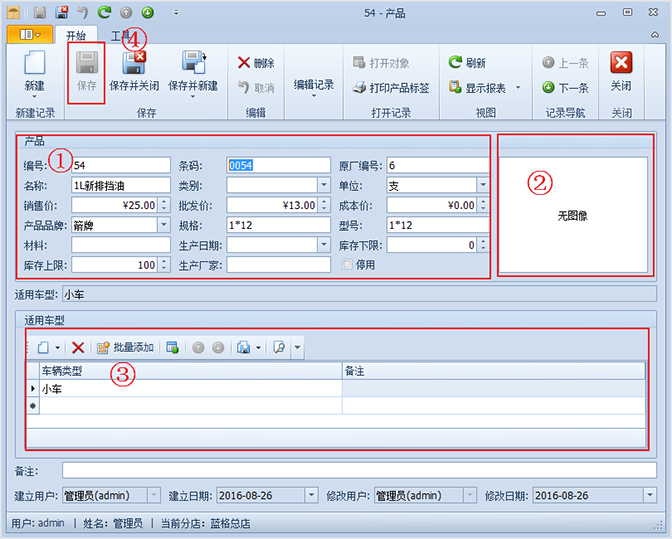Toggle the 停用 (Disabled) checkbox
The image size is (672, 539).
(x=348, y=265)
